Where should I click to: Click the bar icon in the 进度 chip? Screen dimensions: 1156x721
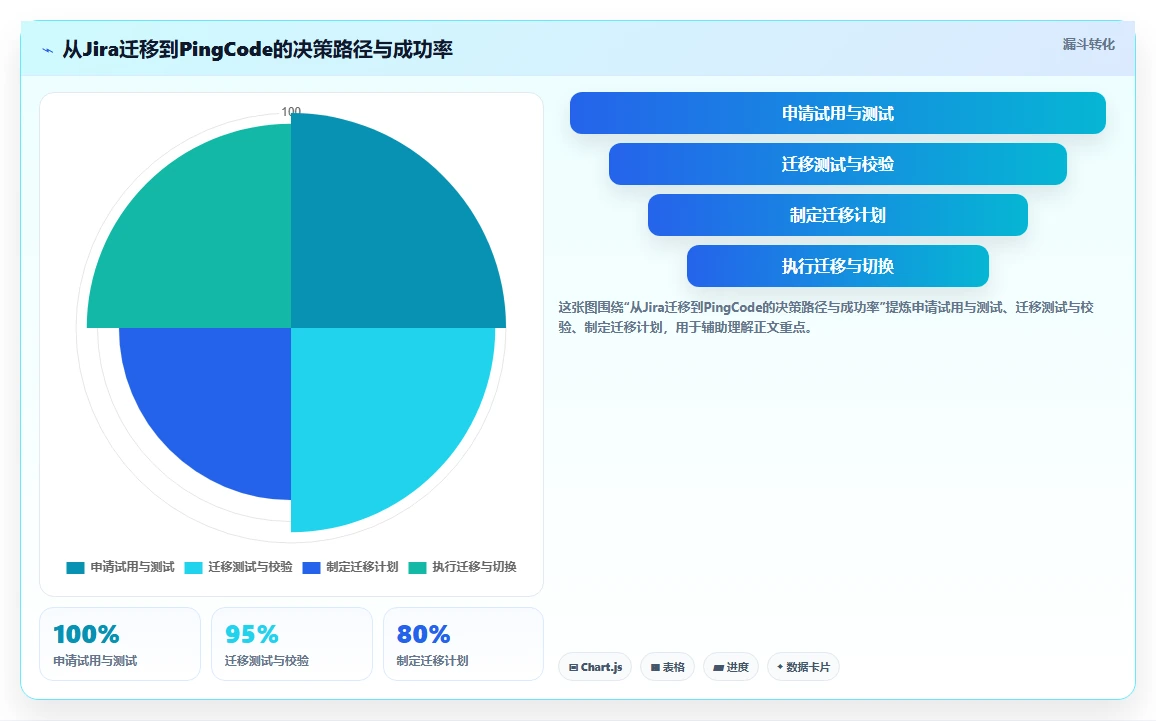point(718,668)
